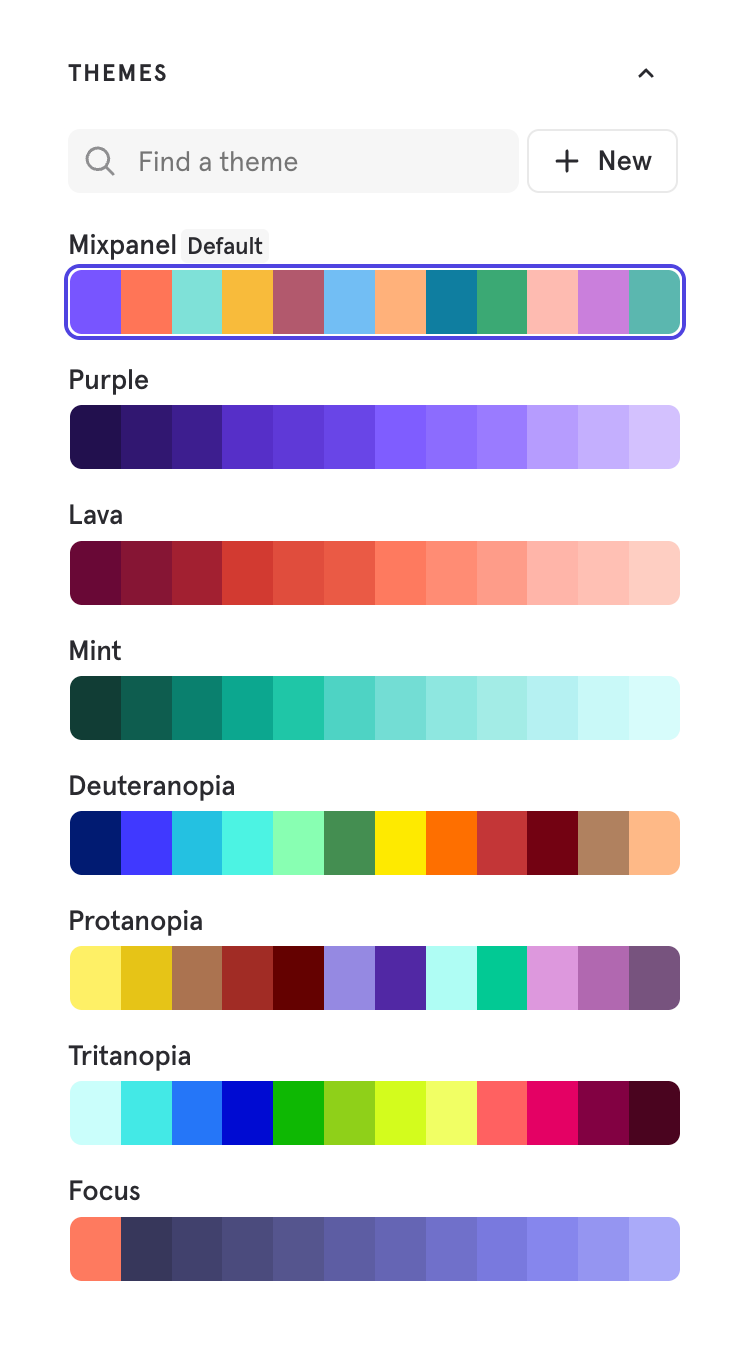The width and height of the screenshot is (750, 1345).
Task: Choose the Protanopia theme palette
Action: click(375, 978)
